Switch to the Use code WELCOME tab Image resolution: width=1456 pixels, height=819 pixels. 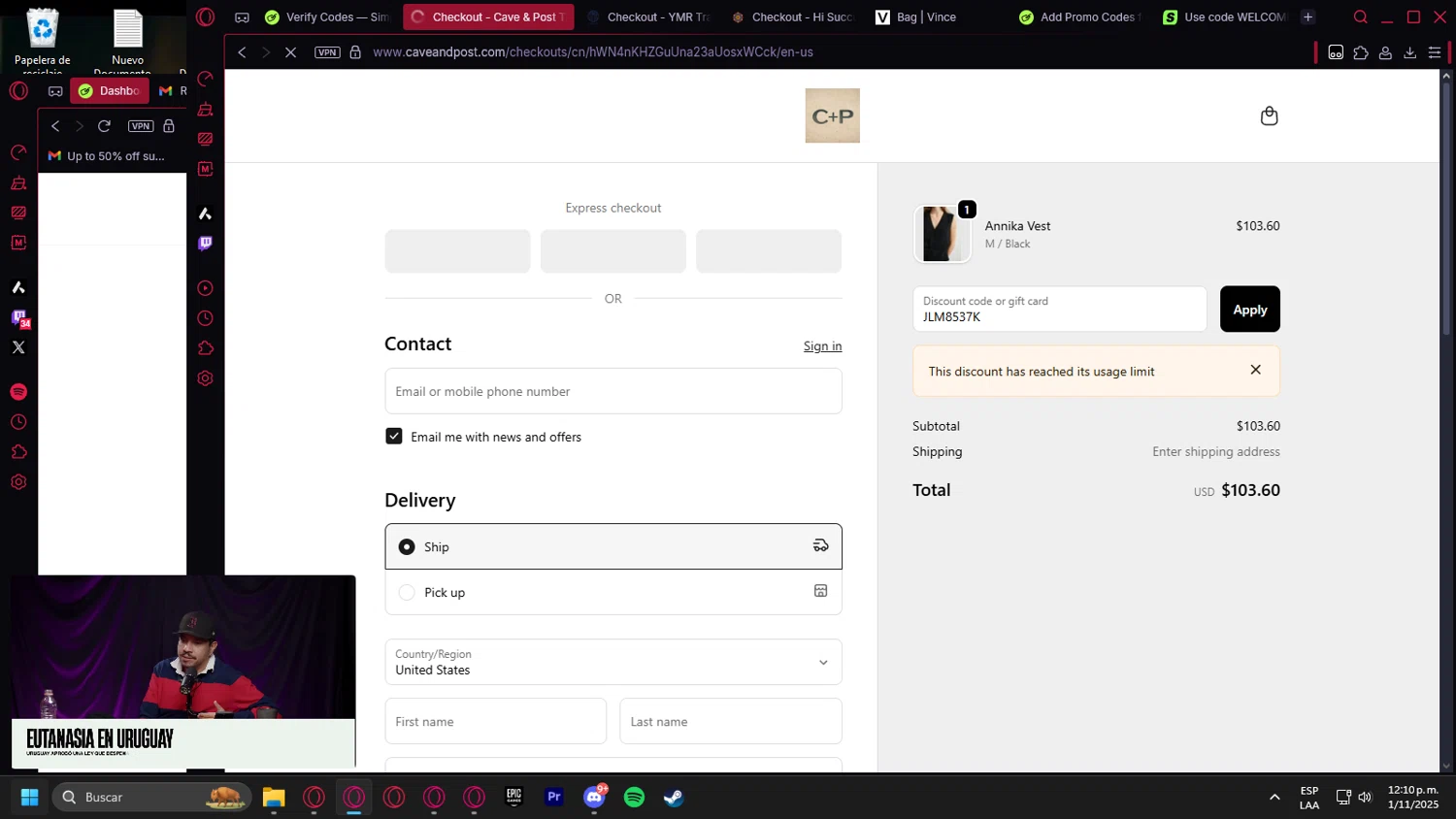click(x=1226, y=17)
